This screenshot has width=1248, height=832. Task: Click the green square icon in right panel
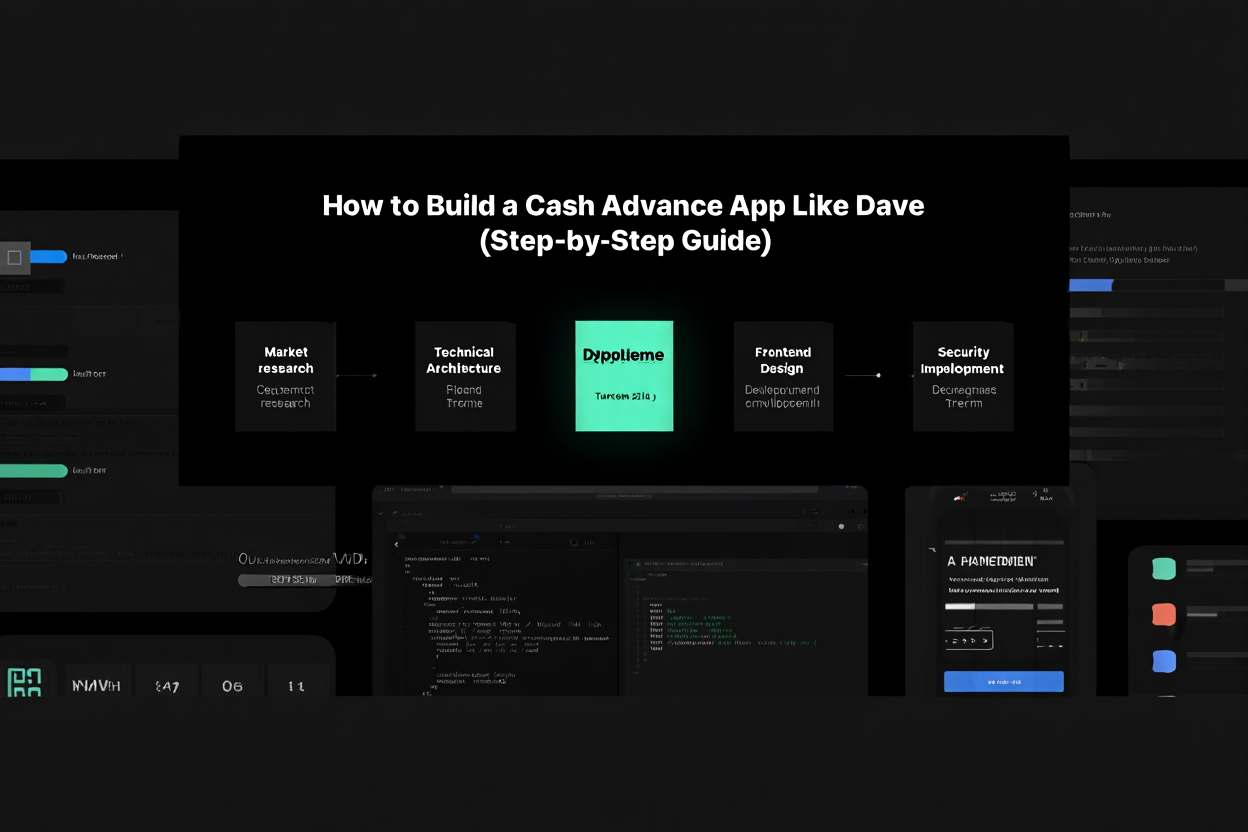tap(1164, 569)
